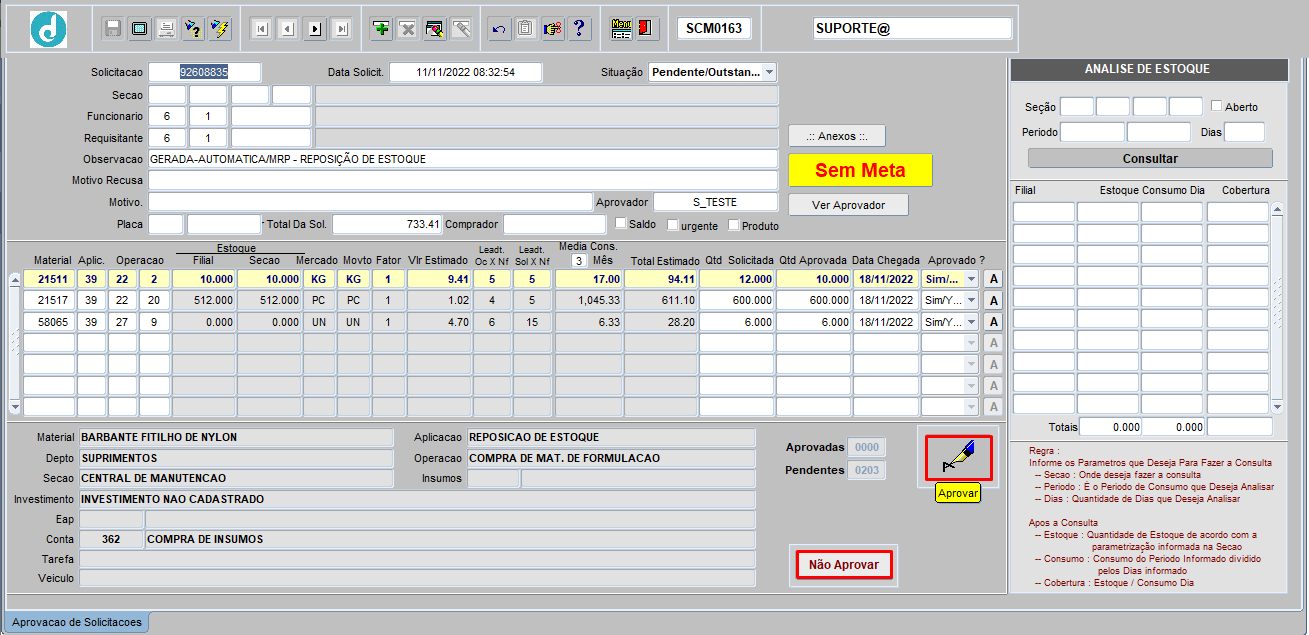The image size is (1309, 635).
Task: Click the pointing hand edit icon
Action: click(553, 29)
